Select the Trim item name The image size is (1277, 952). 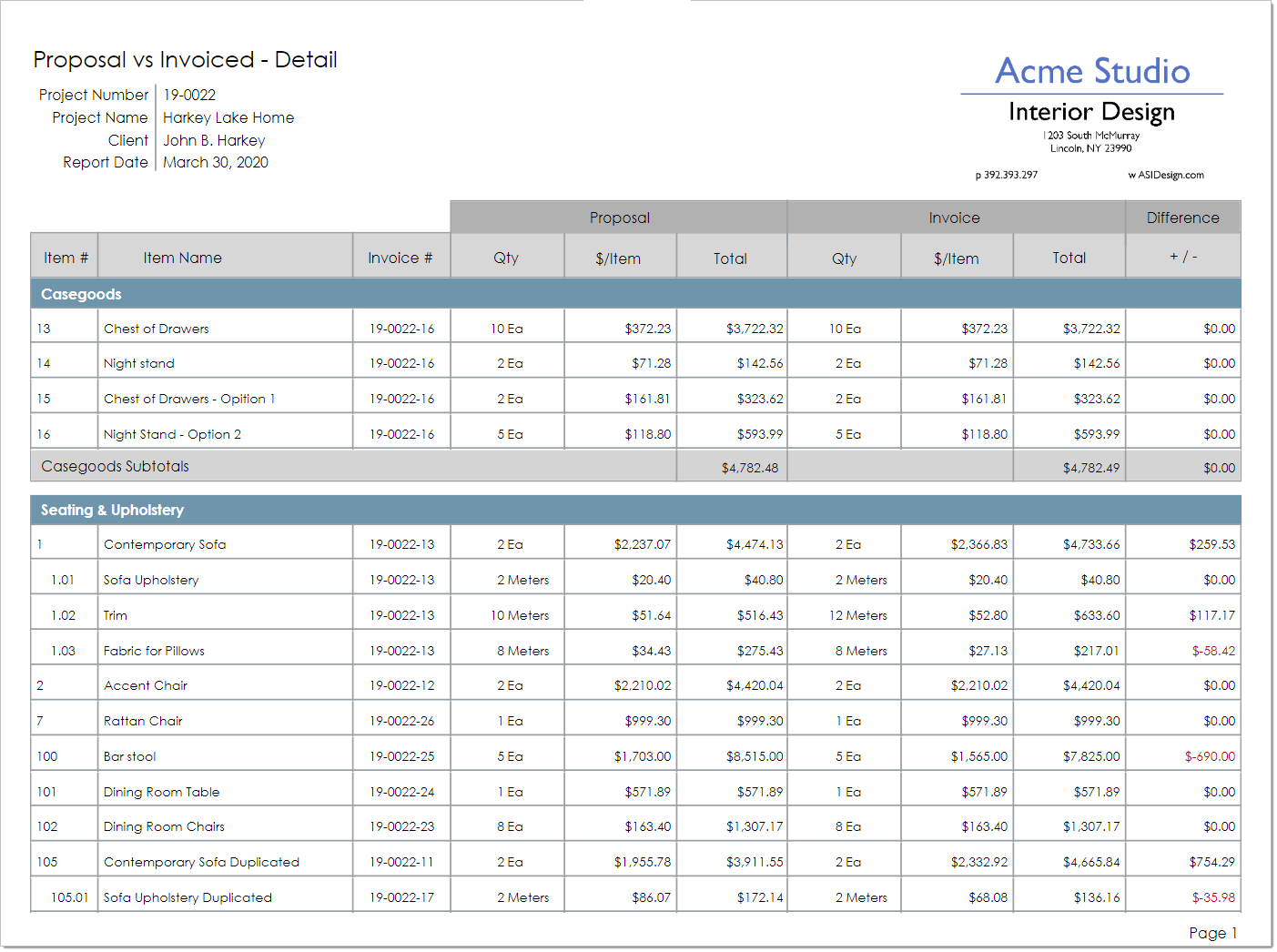pos(116,615)
